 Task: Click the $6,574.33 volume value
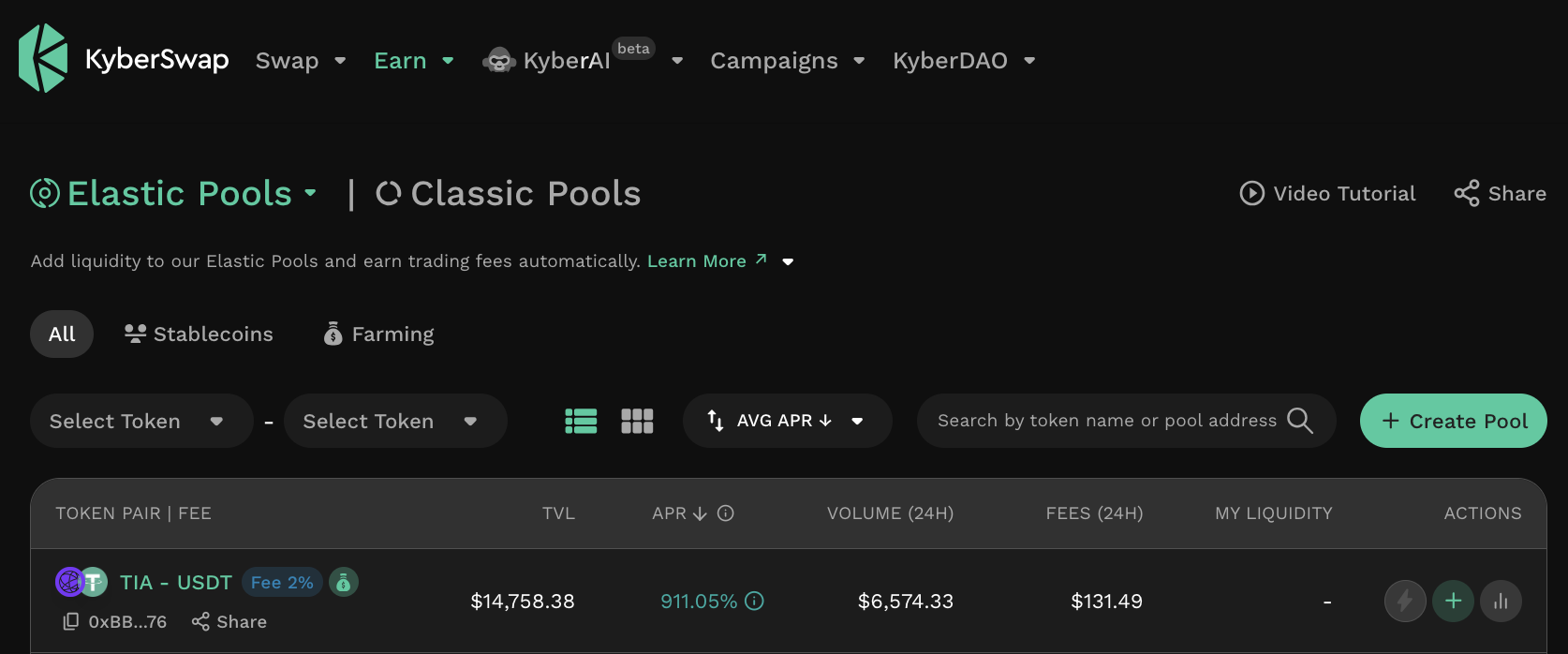(906, 602)
